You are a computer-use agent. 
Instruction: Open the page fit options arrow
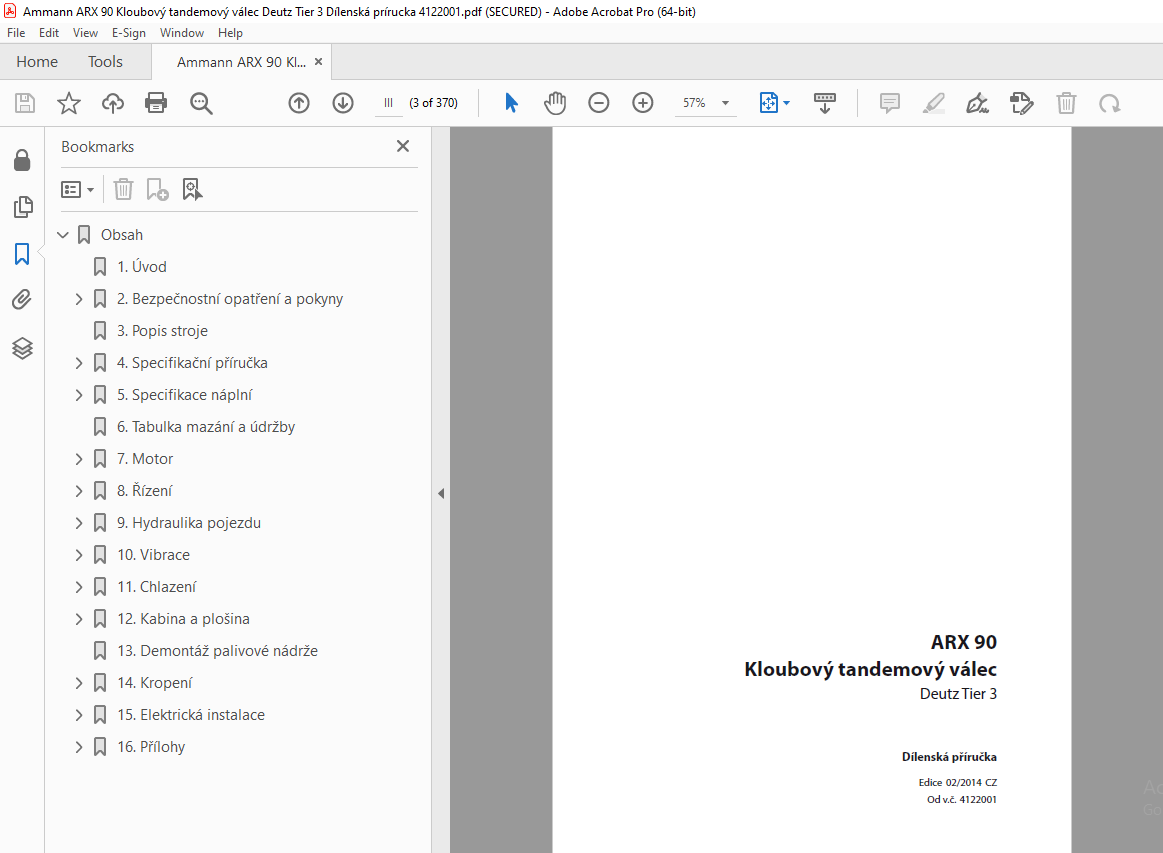[786, 103]
